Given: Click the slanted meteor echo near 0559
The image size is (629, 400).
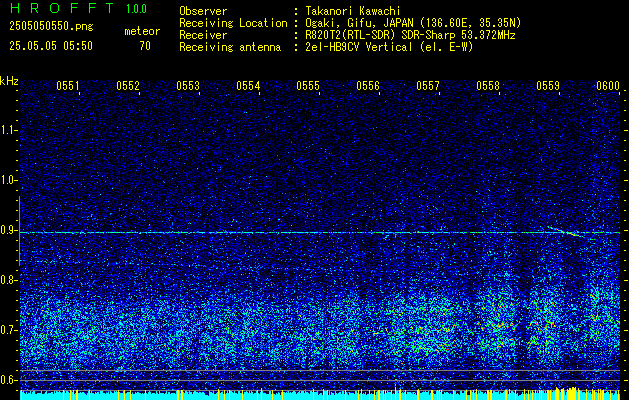Looking at the screenshot, I should pyautogui.click(x=566, y=232).
